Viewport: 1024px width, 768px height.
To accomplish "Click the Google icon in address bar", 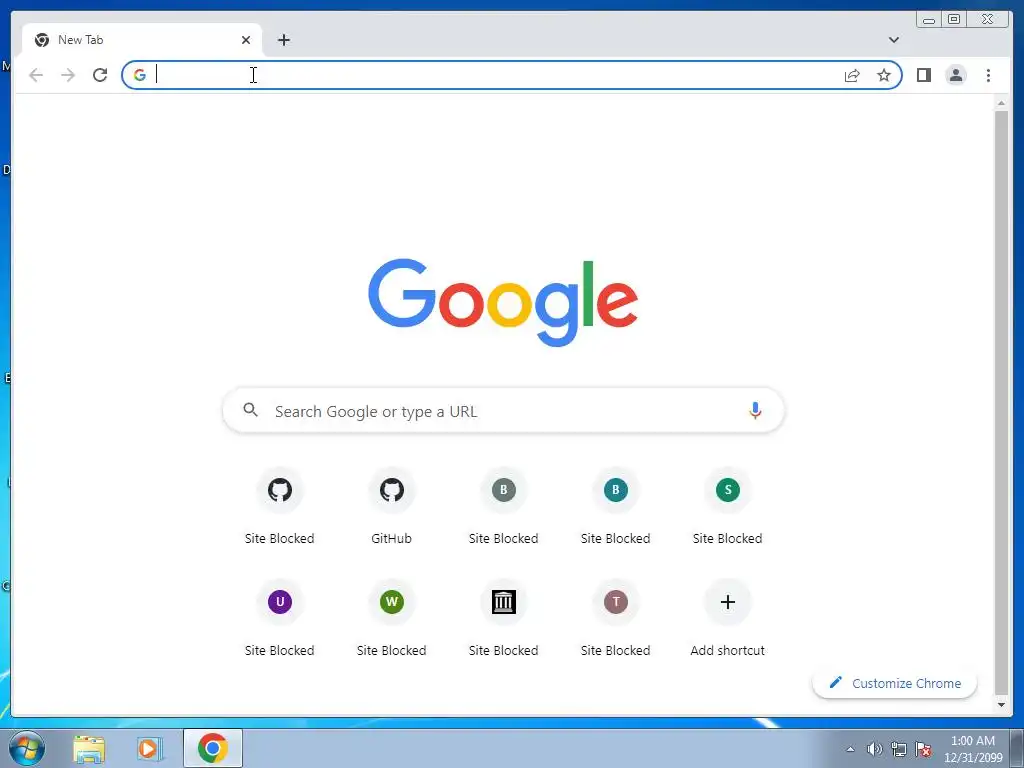I will [x=139, y=75].
